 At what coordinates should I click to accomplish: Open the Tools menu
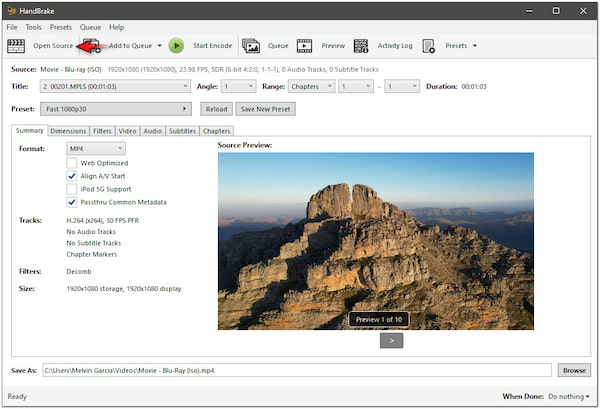pos(34,27)
